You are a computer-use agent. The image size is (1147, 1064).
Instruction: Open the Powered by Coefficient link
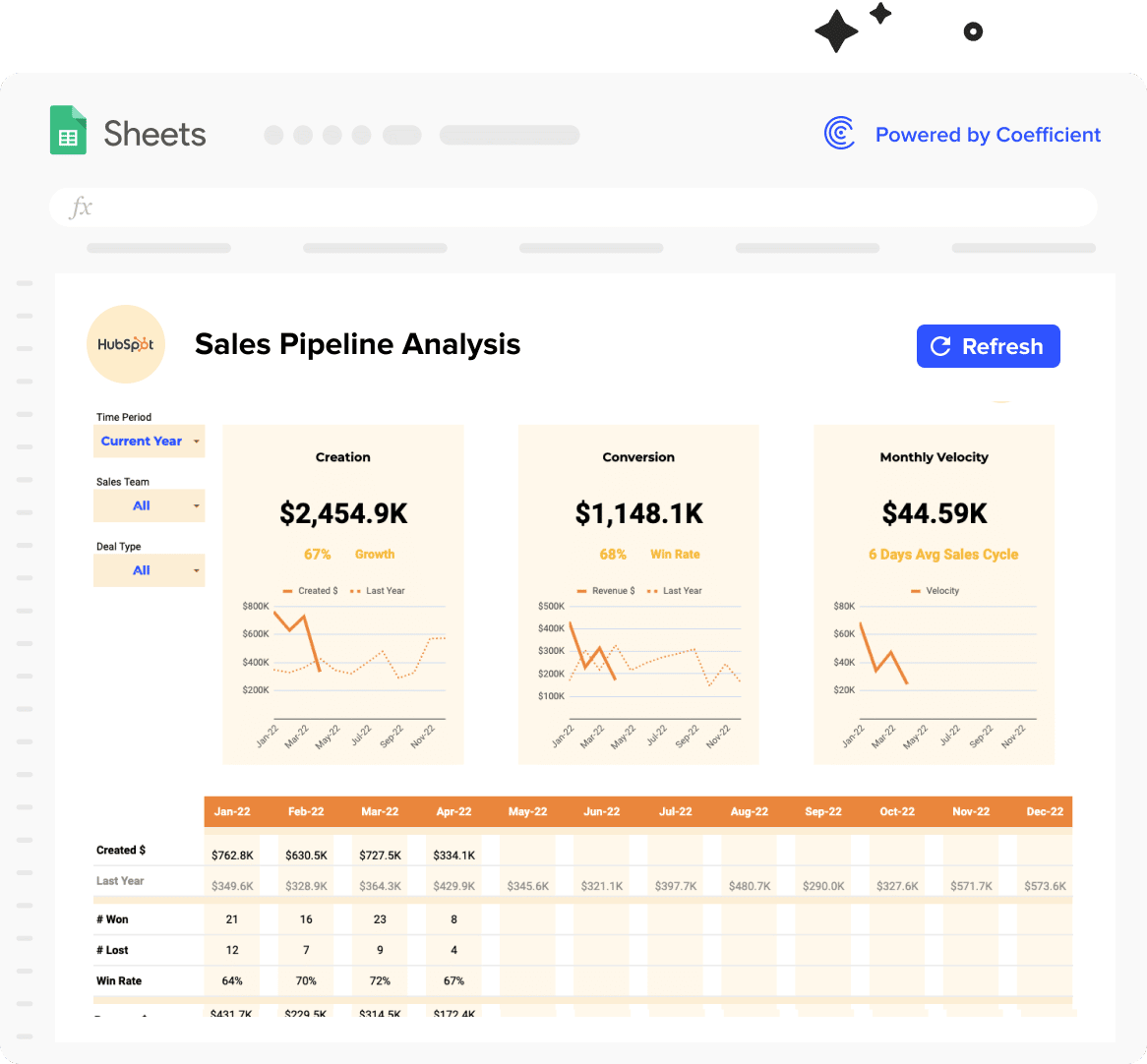988,135
